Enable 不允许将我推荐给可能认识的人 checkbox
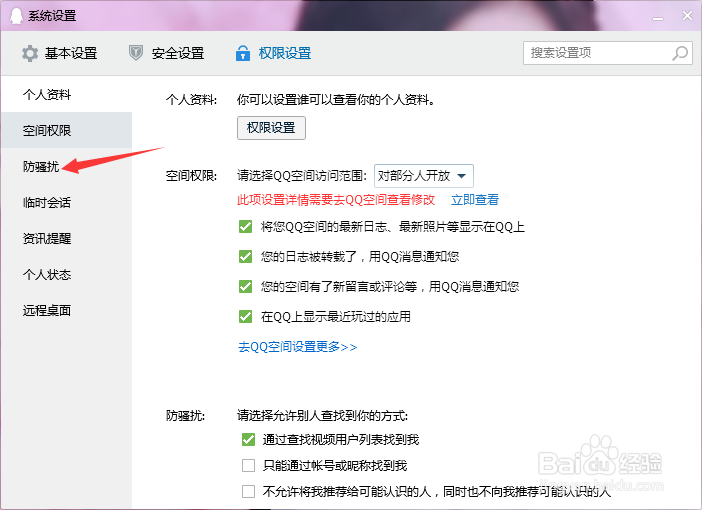Screen dimensions: 702x510 tap(248, 492)
